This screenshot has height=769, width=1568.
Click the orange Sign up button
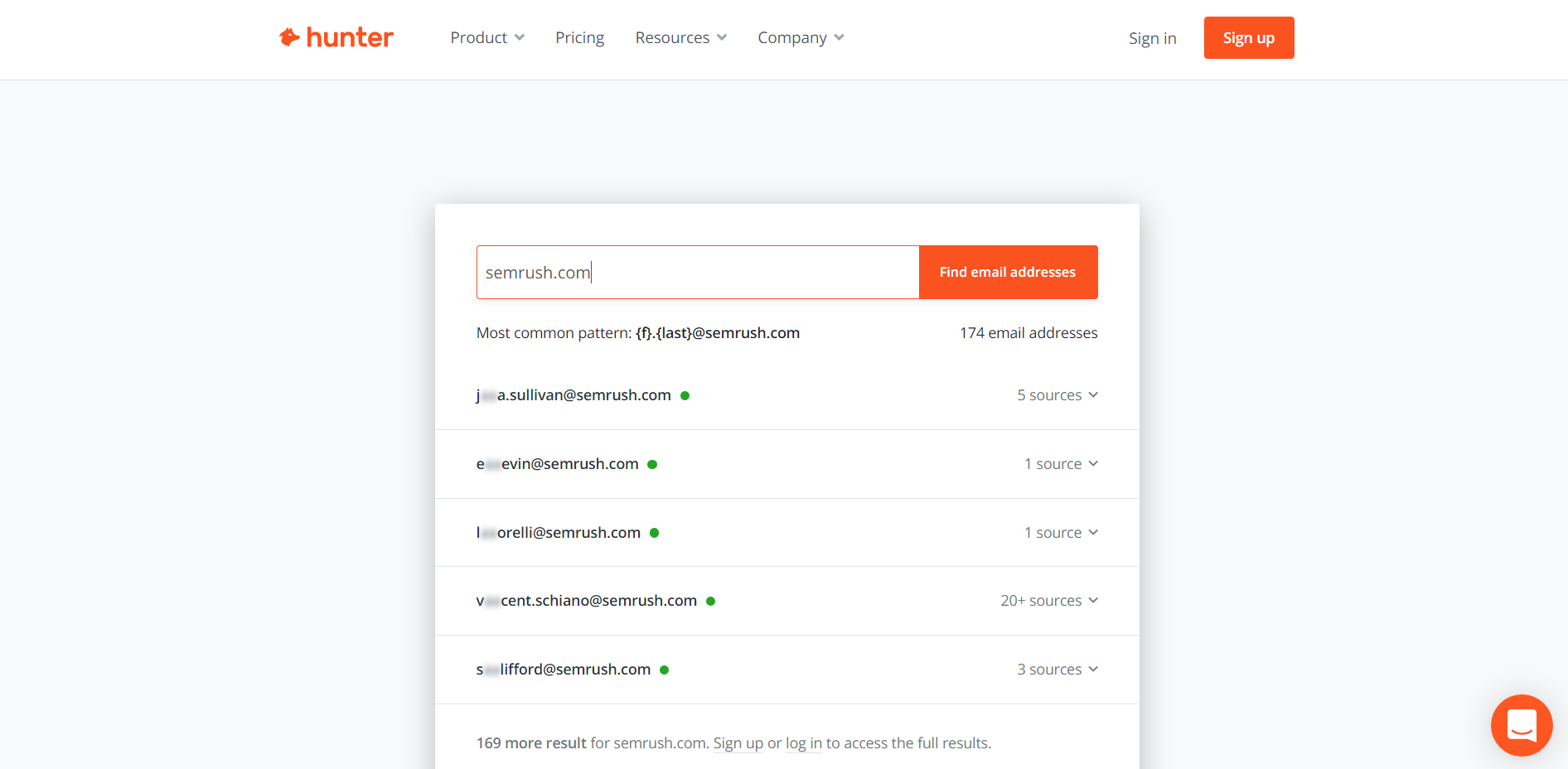point(1249,37)
